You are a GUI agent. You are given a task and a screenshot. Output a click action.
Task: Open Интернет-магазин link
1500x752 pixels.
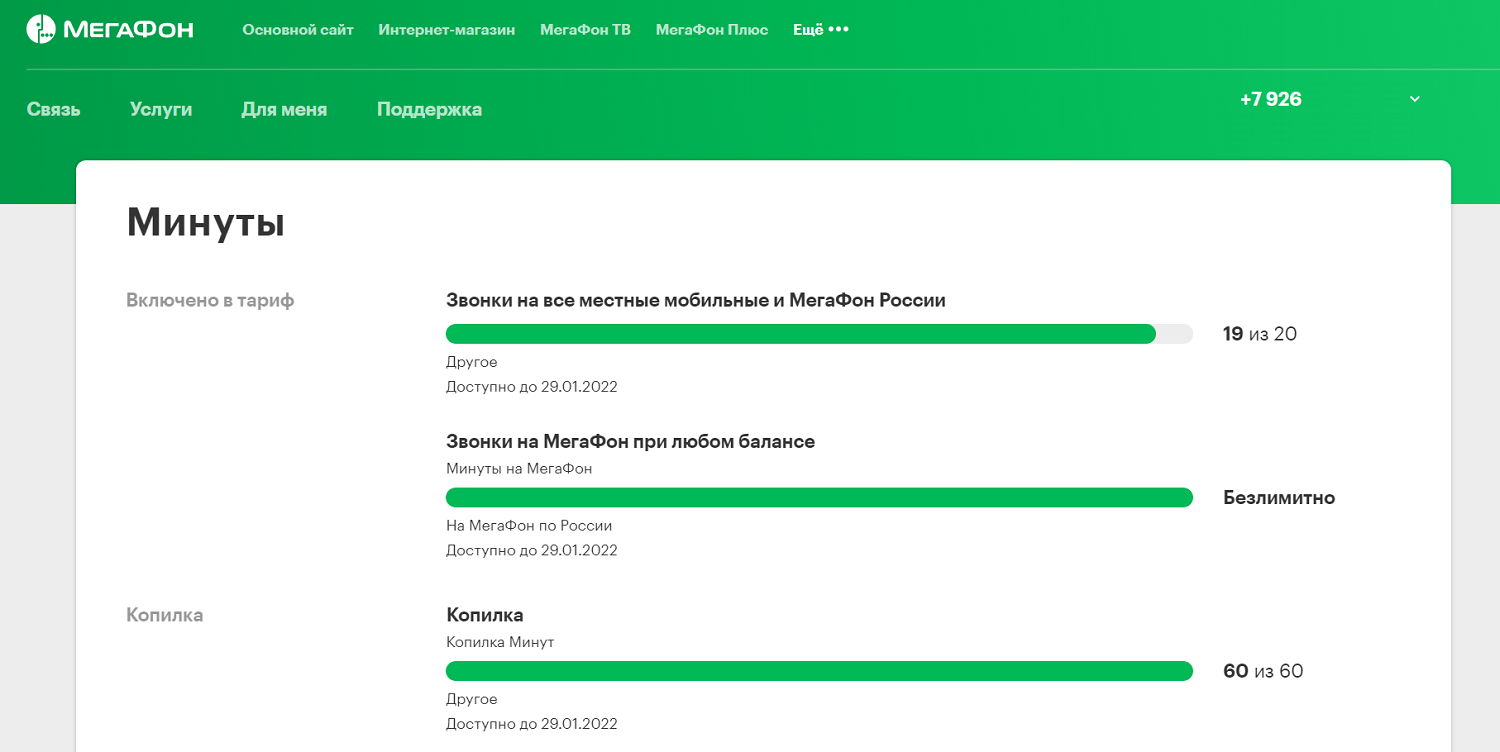[x=447, y=30]
